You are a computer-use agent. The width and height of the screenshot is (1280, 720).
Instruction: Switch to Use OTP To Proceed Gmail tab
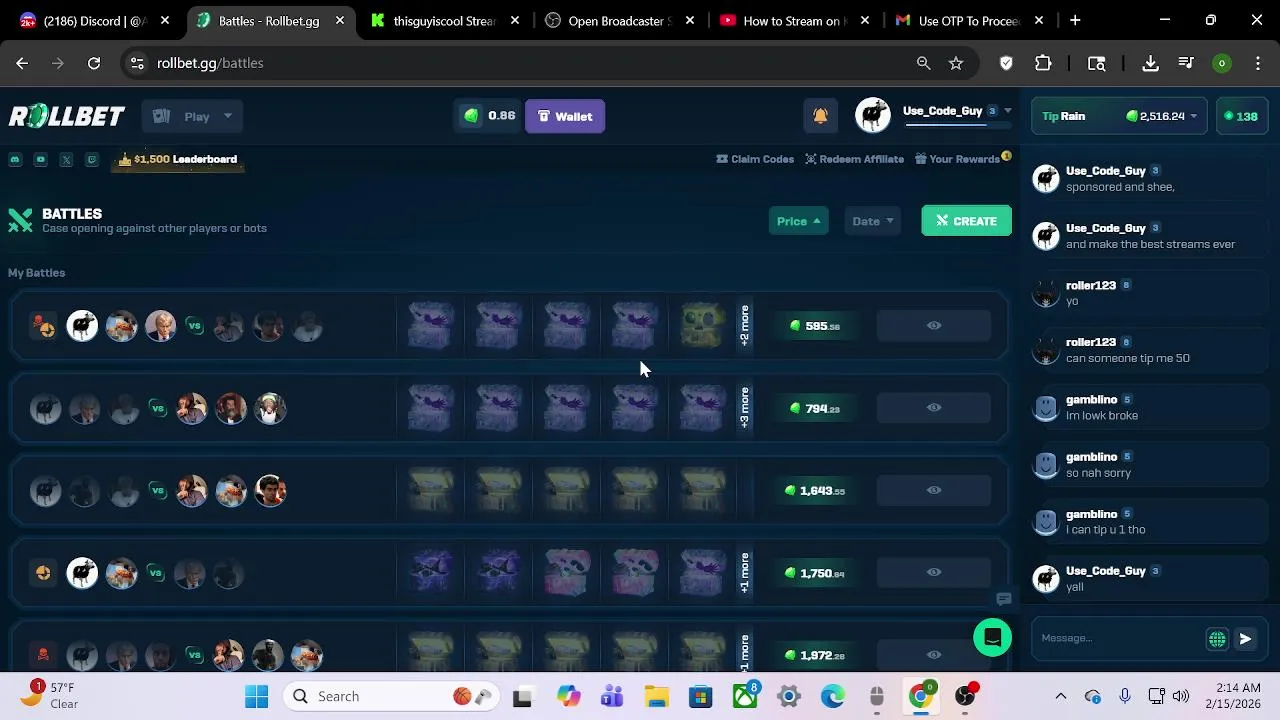(x=968, y=20)
